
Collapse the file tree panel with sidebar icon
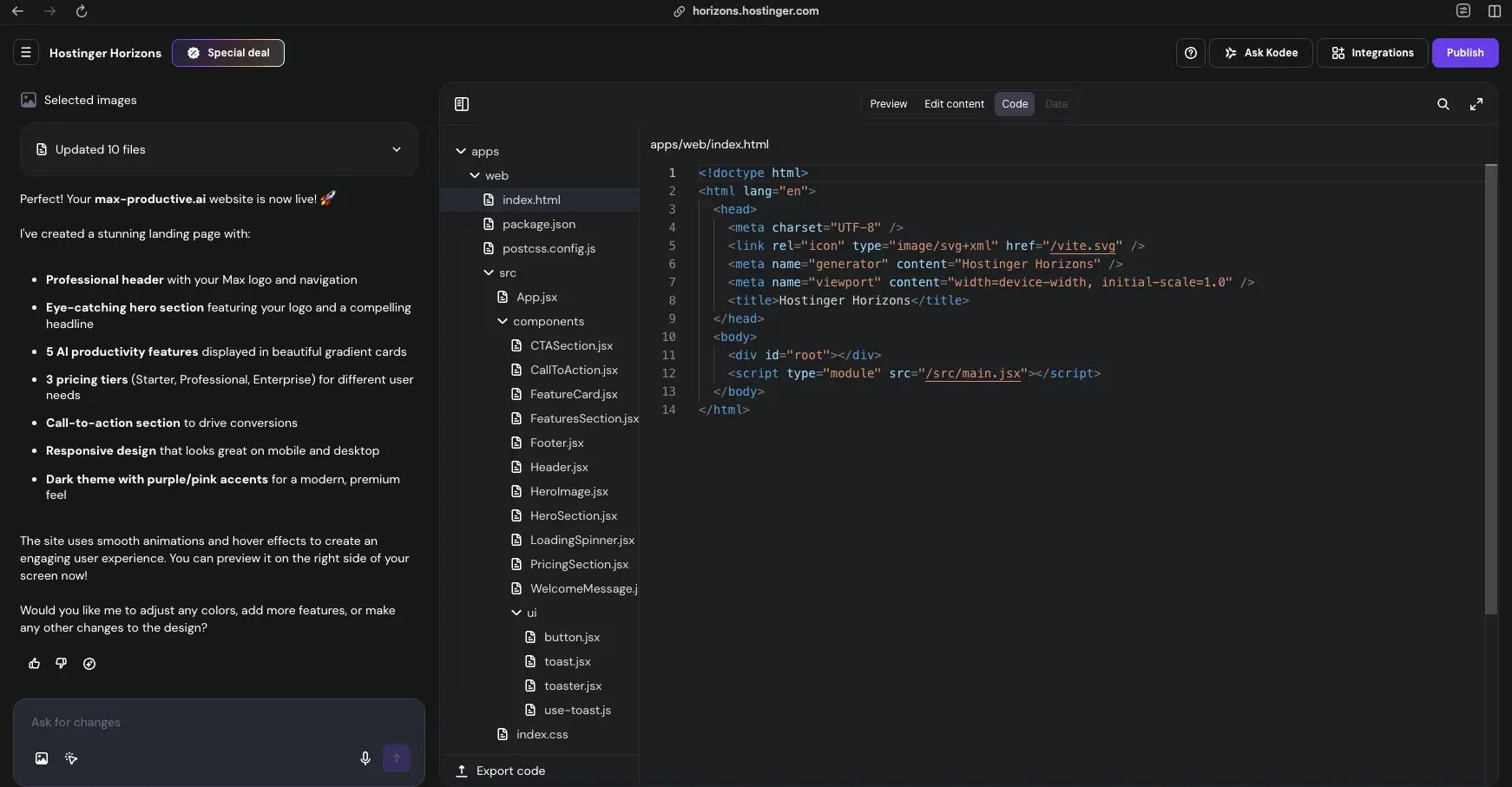(461, 104)
